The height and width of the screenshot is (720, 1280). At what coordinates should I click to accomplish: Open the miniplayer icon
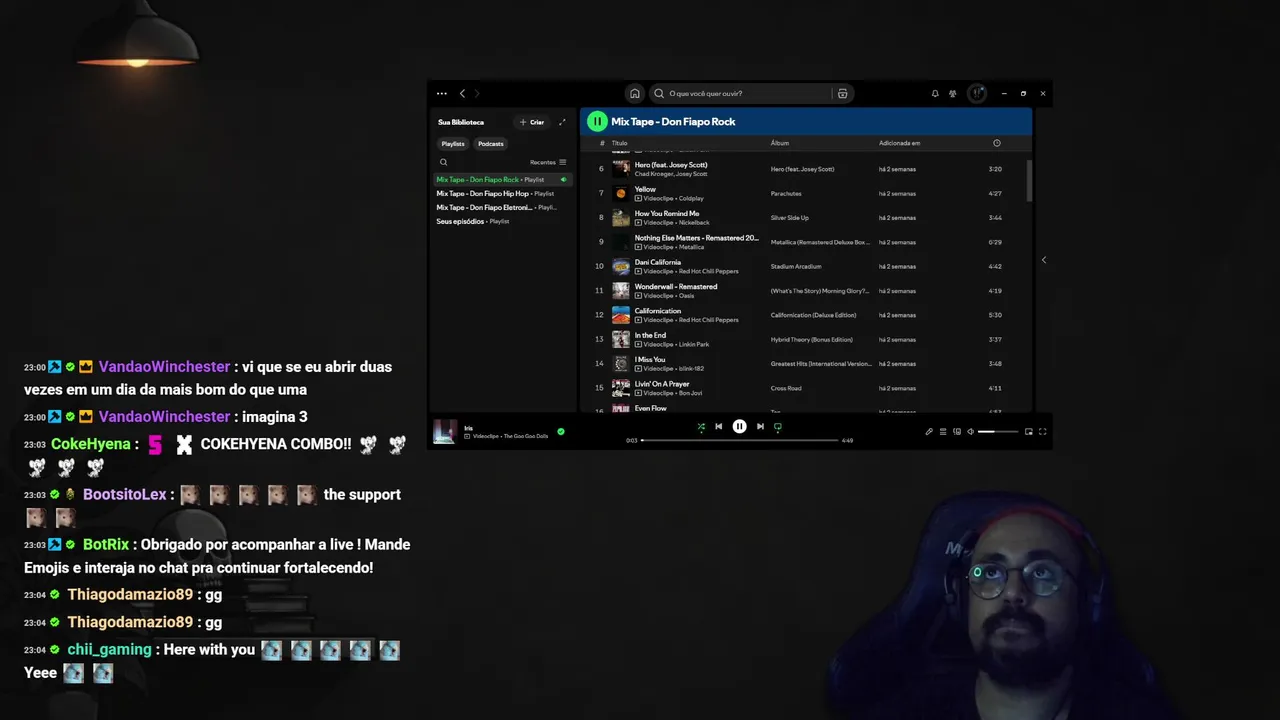click(x=1029, y=431)
